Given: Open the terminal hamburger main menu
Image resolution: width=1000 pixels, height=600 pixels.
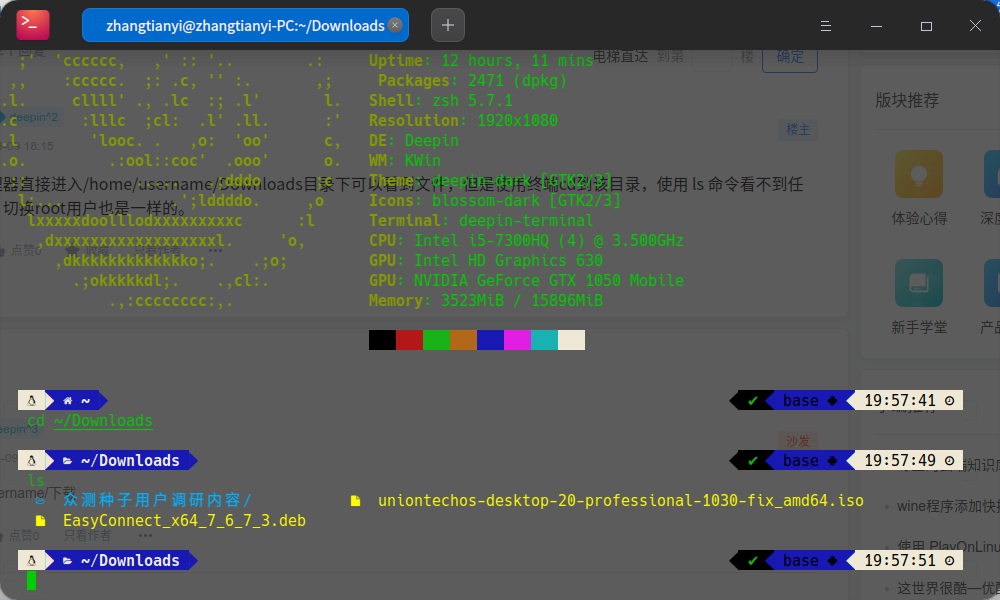Looking at the screenshot, I should pyautogui.click(x=825, y=26).
